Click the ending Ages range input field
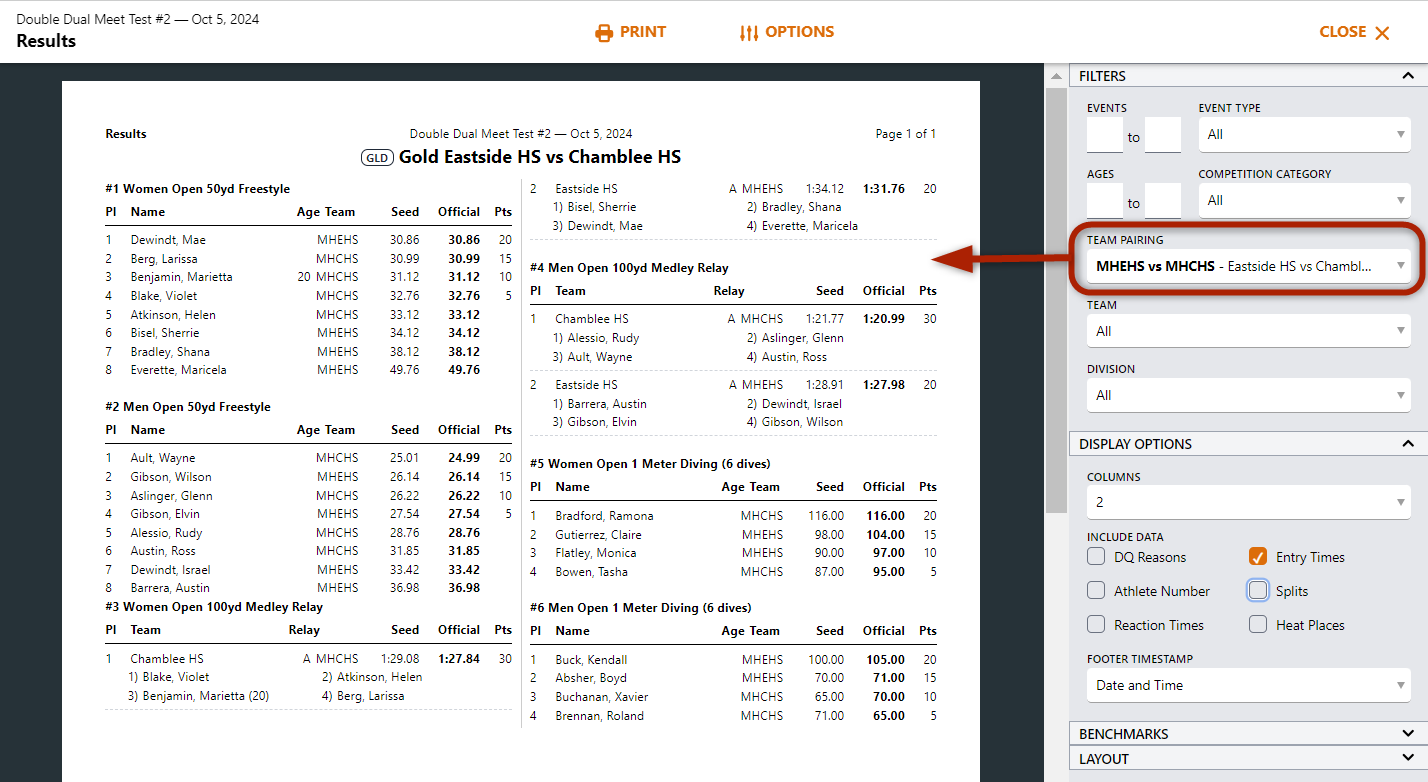Screen dimensions: 1428x782 (x=1163, y=201)
